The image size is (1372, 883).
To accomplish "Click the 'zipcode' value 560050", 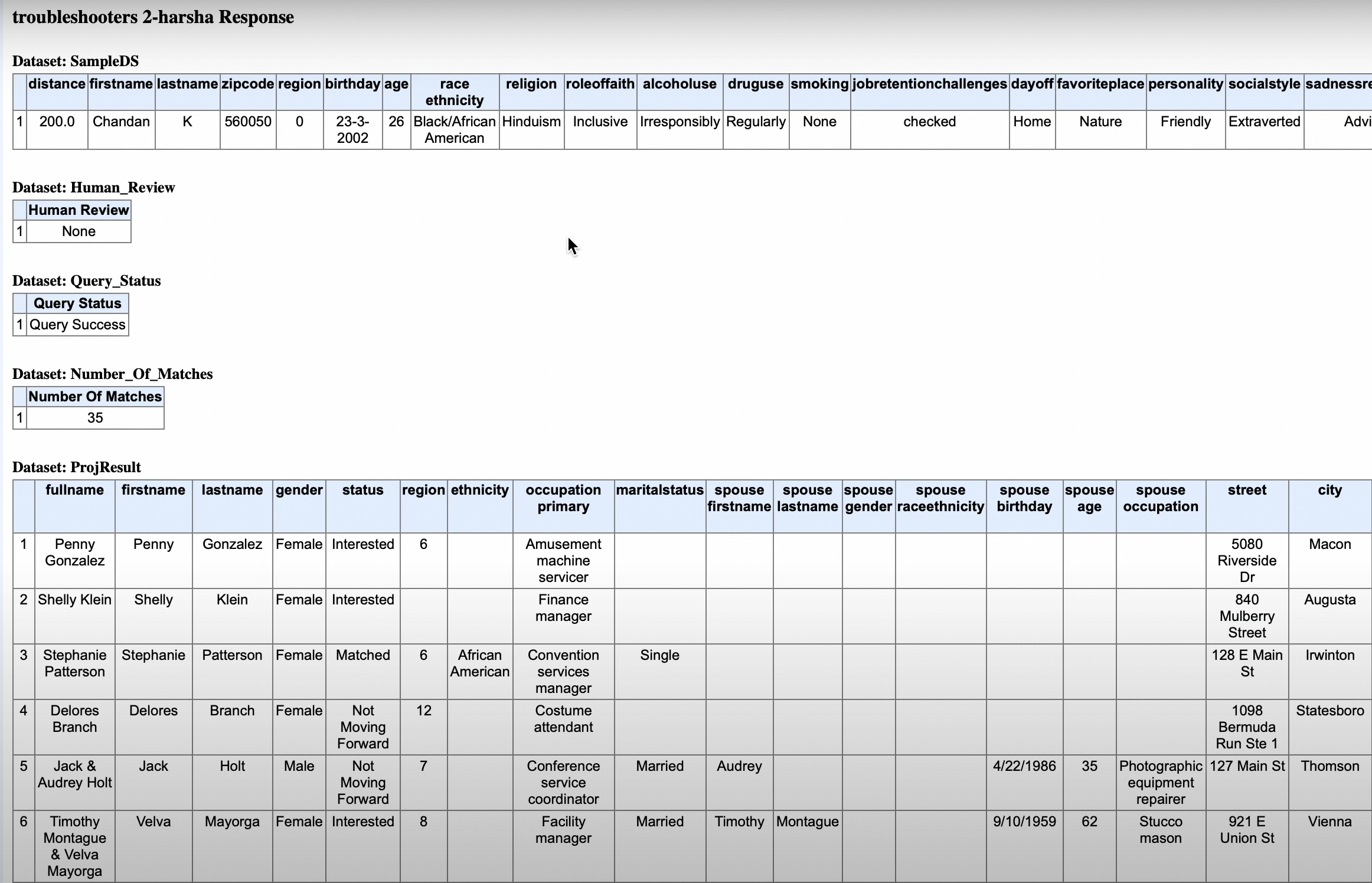I will [x=248, y=122].
